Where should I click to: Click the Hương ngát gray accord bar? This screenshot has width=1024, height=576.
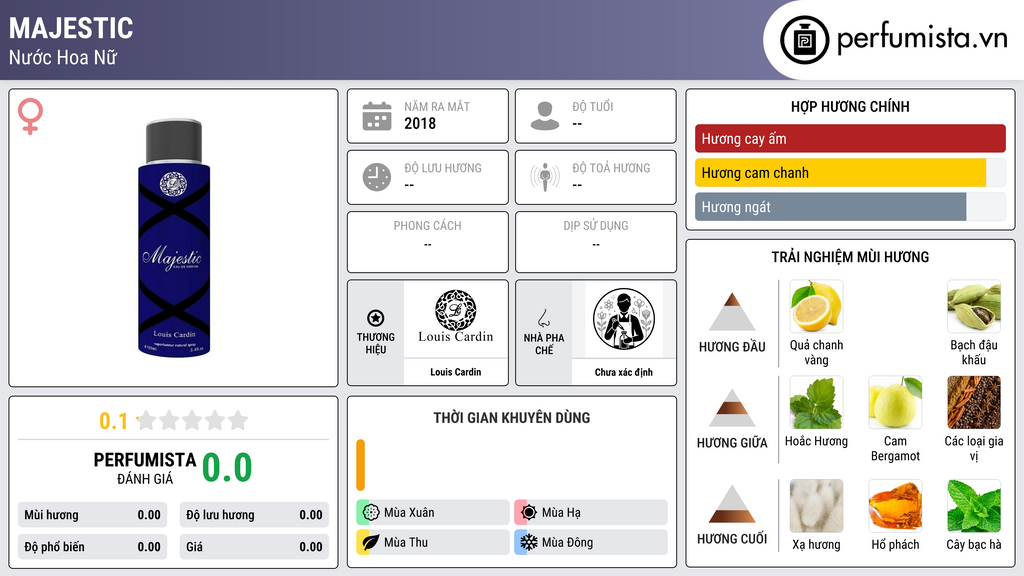(831, 207)
